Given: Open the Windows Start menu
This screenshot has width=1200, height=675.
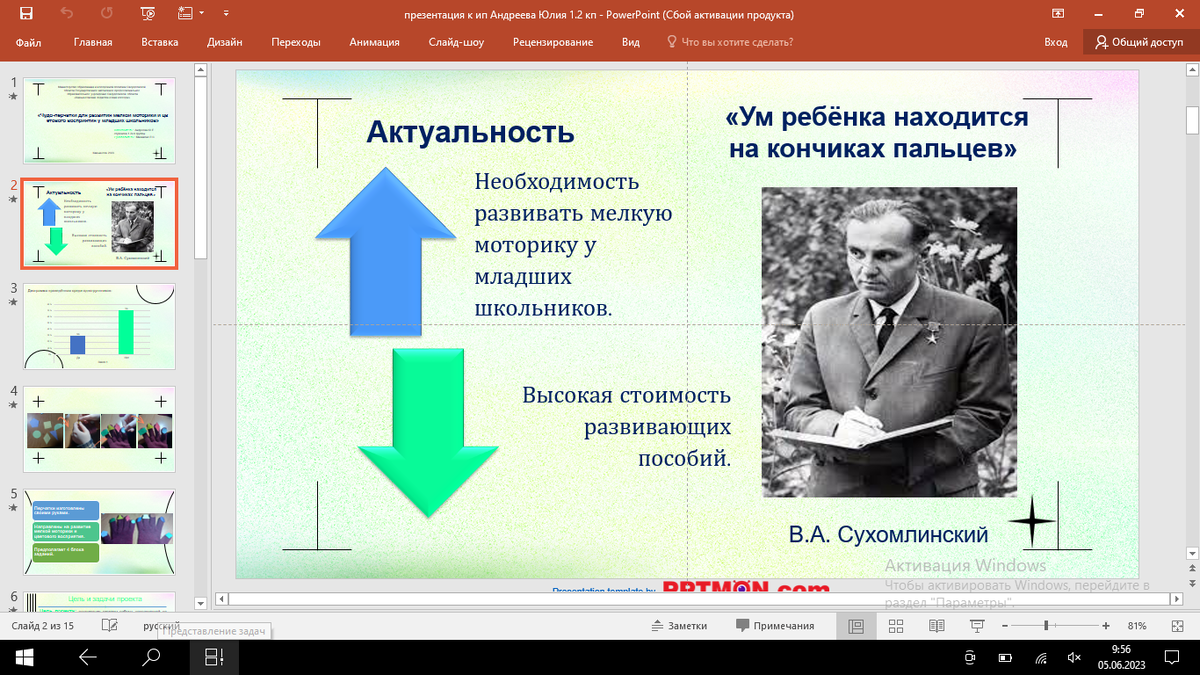Looking at the screenshot, I should click(x=25, y=657).
